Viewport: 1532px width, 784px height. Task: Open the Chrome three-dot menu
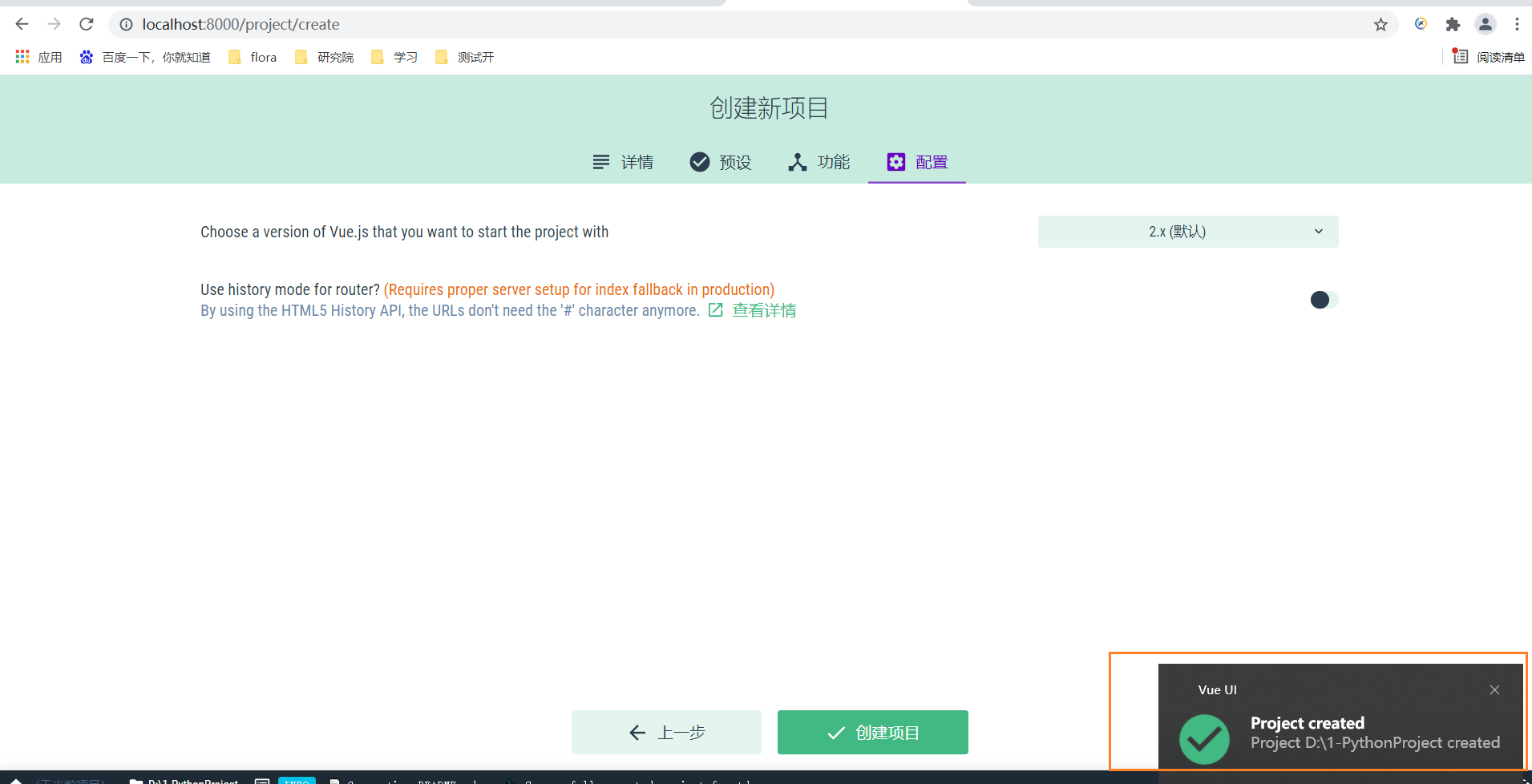tap(1517, 24)
